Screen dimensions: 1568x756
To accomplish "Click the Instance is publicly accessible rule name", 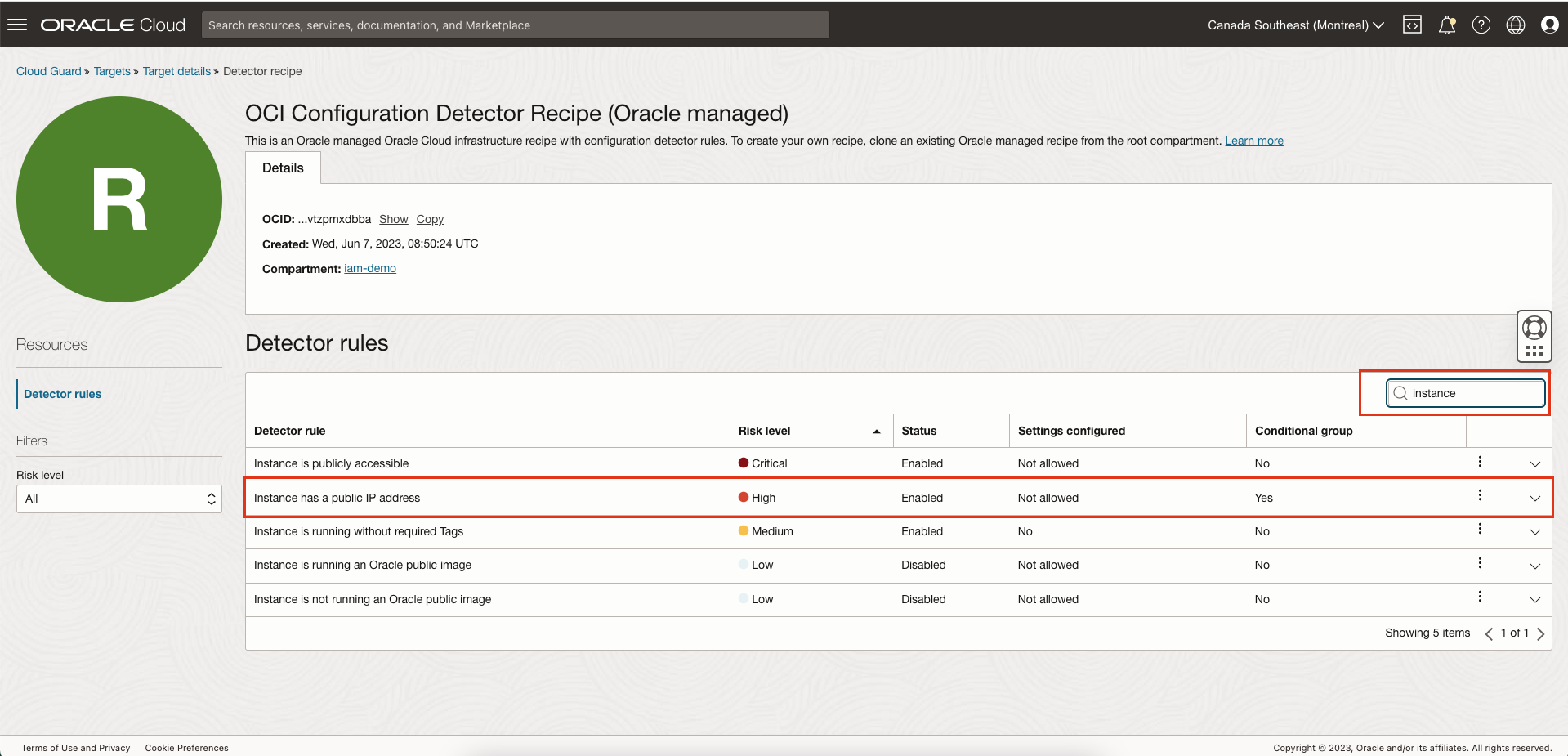I will [331, 463].
